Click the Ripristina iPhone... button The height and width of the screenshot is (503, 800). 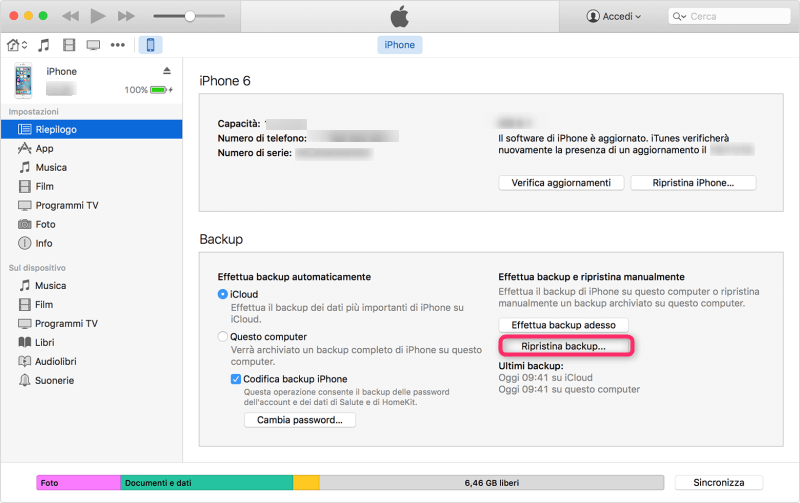(693, 183)
